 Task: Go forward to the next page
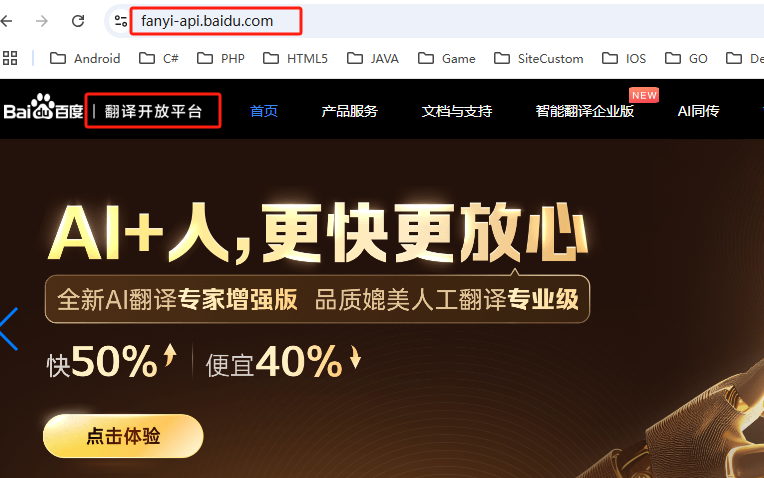(x=42, y=21)
